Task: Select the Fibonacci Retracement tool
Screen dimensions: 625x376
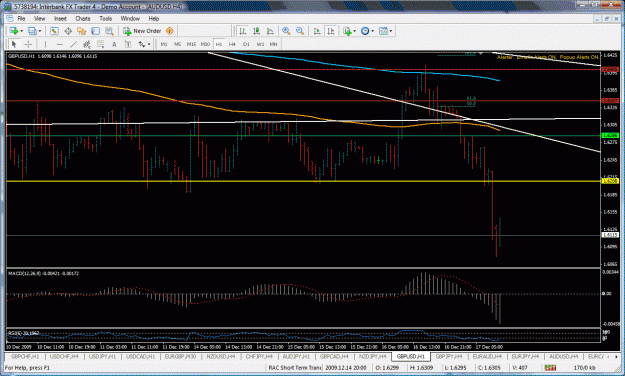Action: point(100,44)
